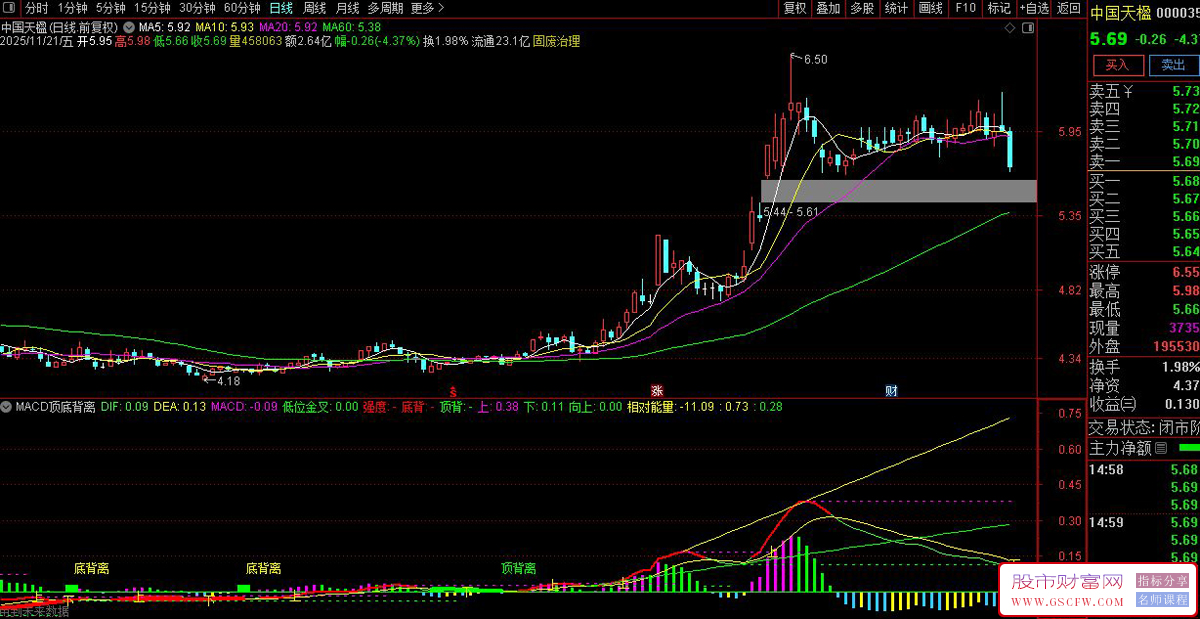Switch to 日线 daily chart
1200x619 pixels.
(x=281, y=8)
